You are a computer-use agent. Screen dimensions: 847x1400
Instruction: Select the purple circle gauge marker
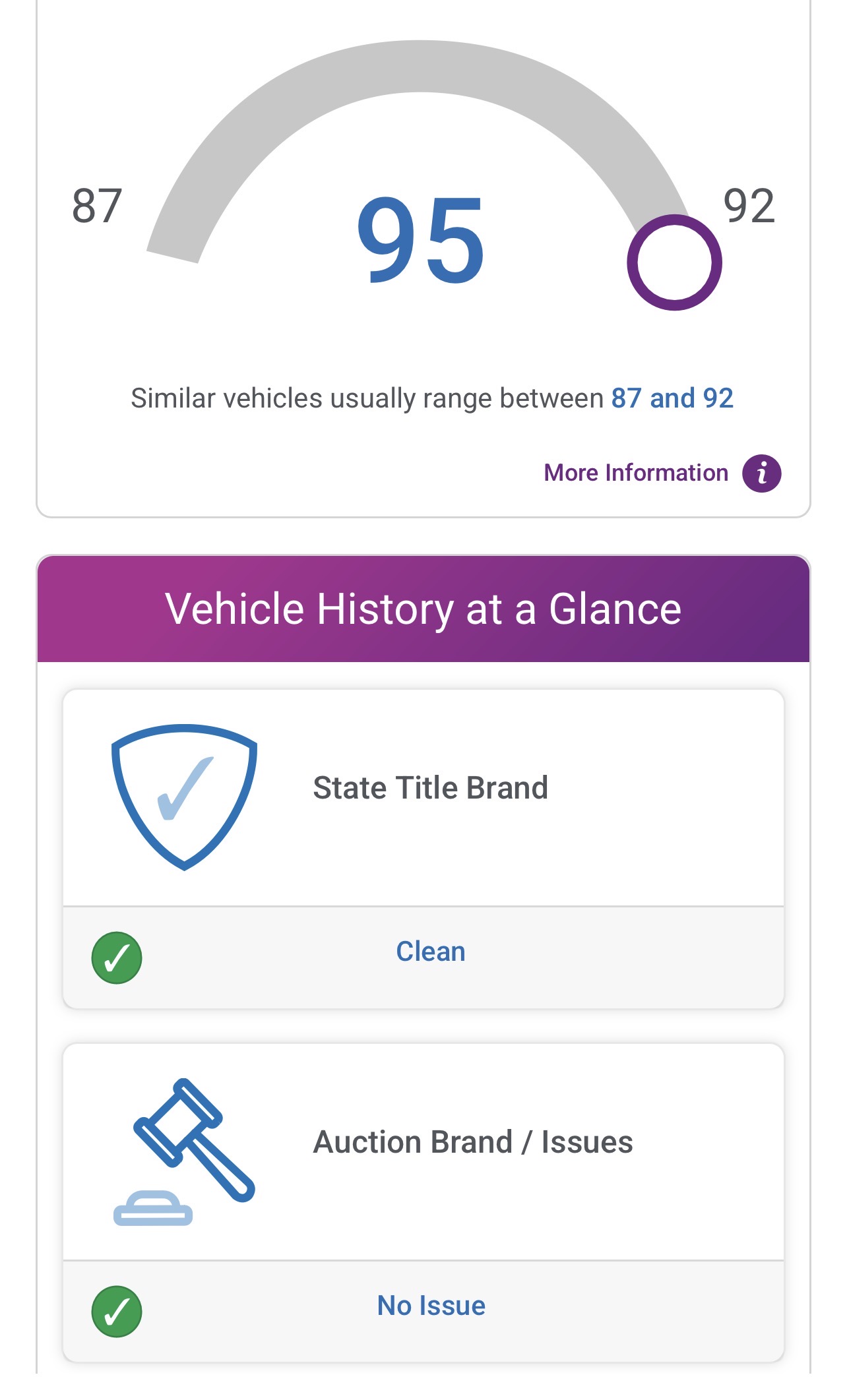[674, 262]
